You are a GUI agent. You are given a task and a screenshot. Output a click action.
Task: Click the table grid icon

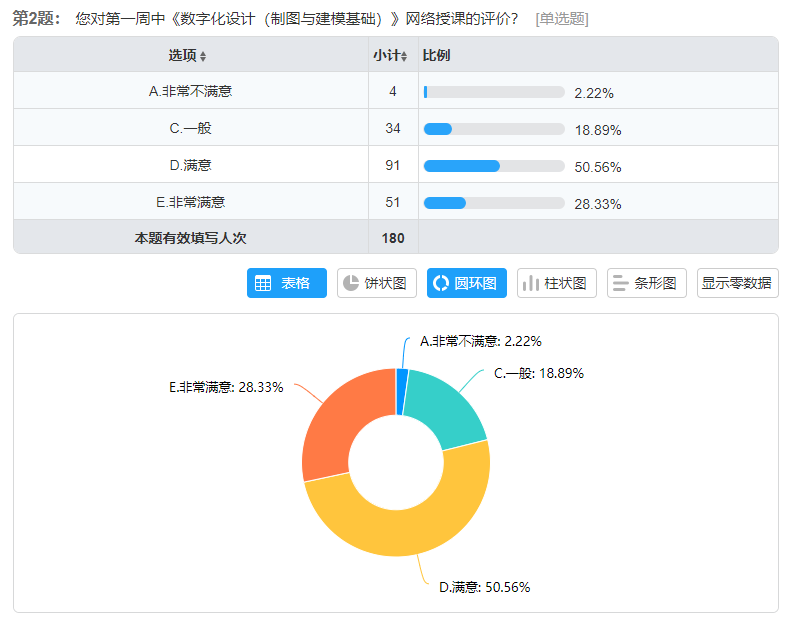(x=263, y=283)
